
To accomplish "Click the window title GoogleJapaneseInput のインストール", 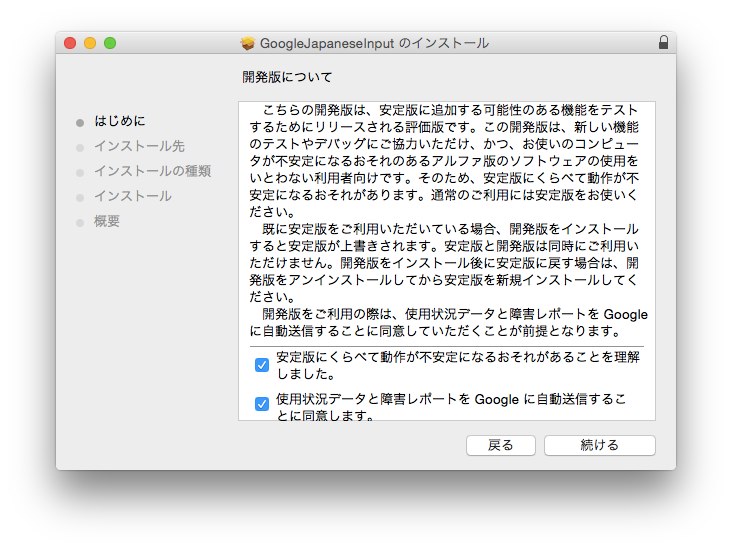I will point(374,43).
